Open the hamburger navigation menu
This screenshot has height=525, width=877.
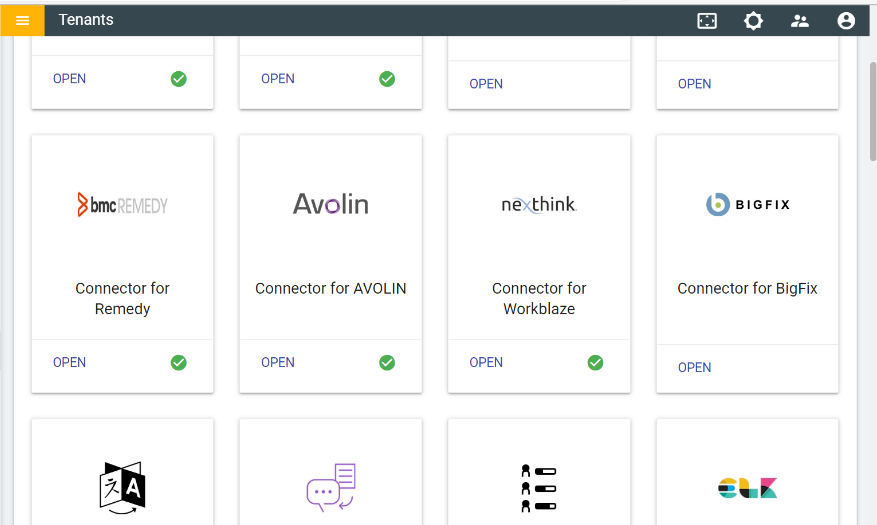point(22,21)
